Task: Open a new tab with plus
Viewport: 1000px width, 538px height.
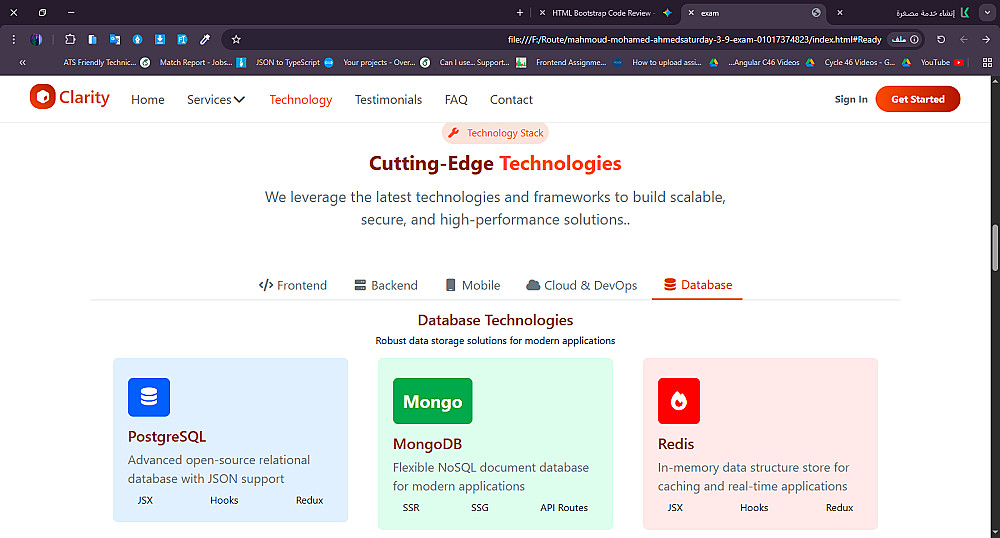Action: (x=520, y=13)
